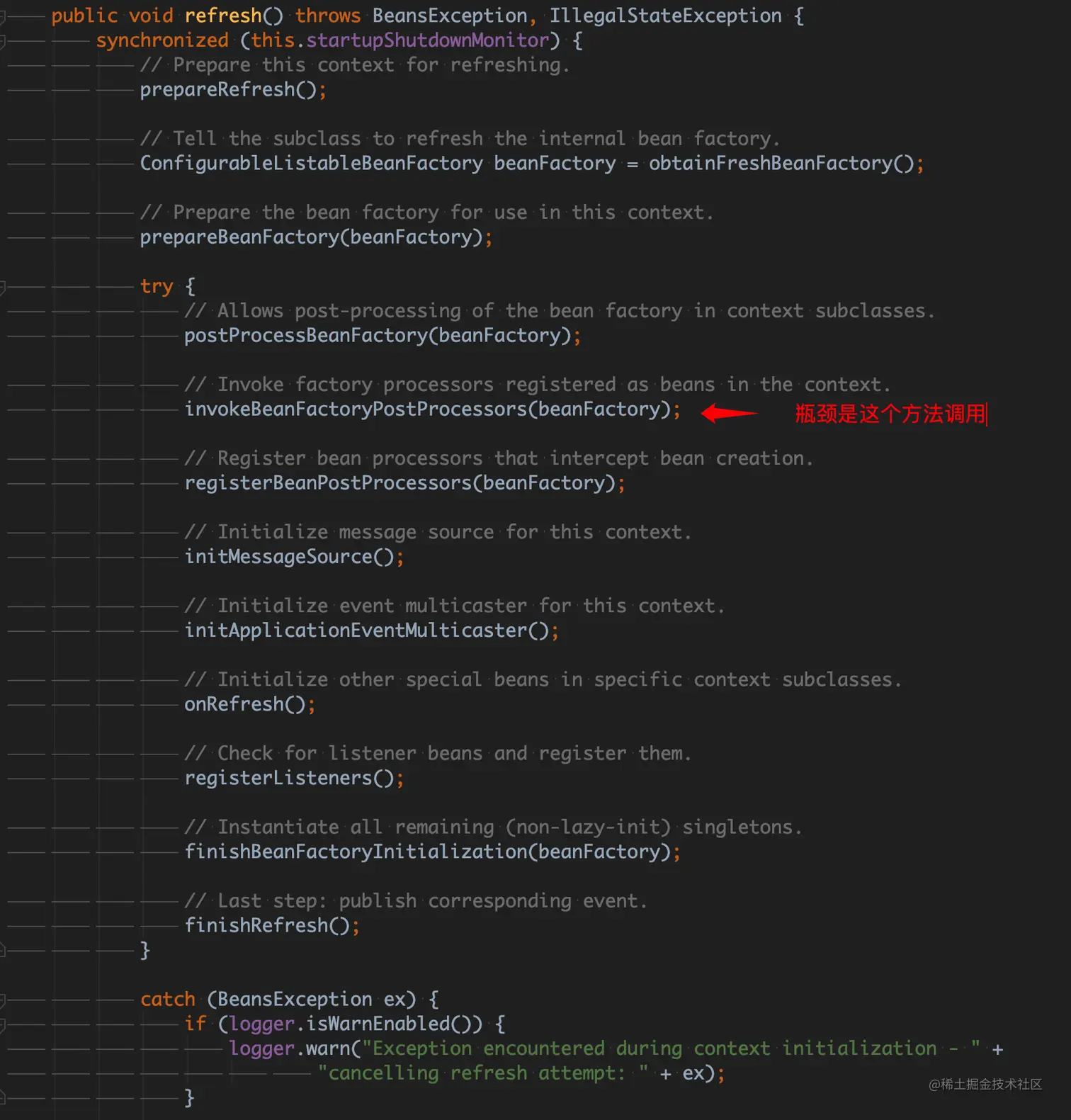This screenshot has width=1071, height=1120.
Task: Click the startupShutdownMonitor field reference
Action: (427, 40)
